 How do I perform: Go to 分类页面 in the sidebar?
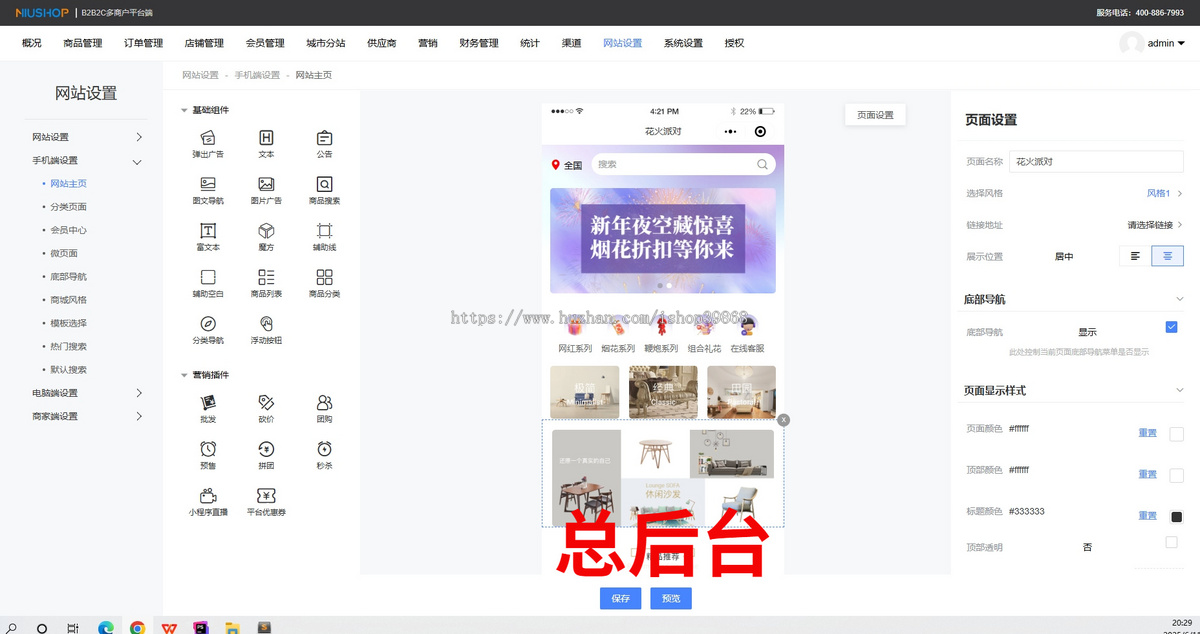tap(68, 207)
